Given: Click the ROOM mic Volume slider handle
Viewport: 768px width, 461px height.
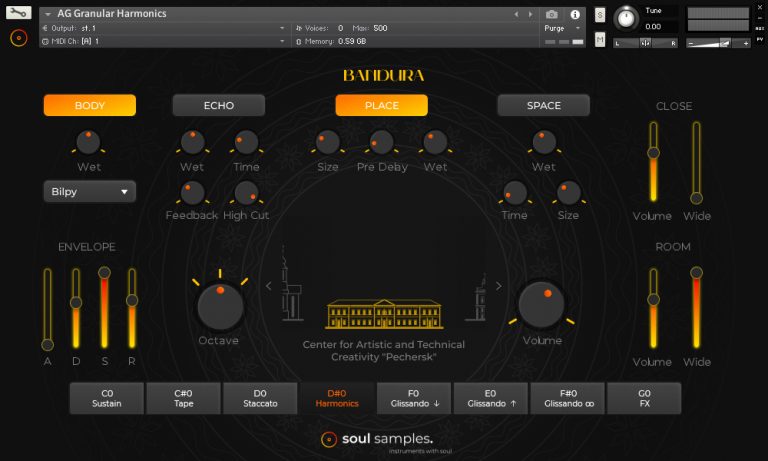Looking at the screenshot, I should (653, 300).
